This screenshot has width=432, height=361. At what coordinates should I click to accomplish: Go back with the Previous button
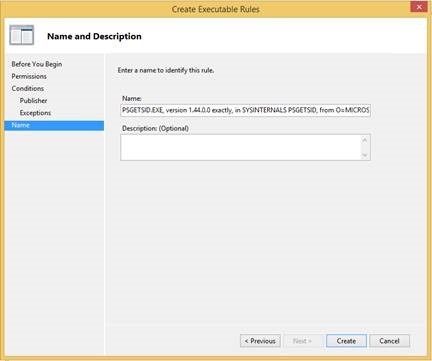[260, 341]
